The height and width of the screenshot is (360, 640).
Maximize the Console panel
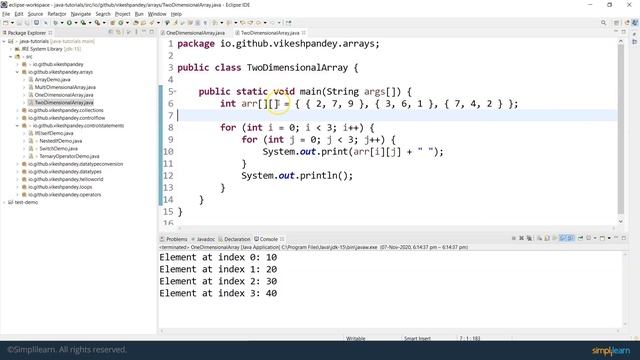click(624, 238)
